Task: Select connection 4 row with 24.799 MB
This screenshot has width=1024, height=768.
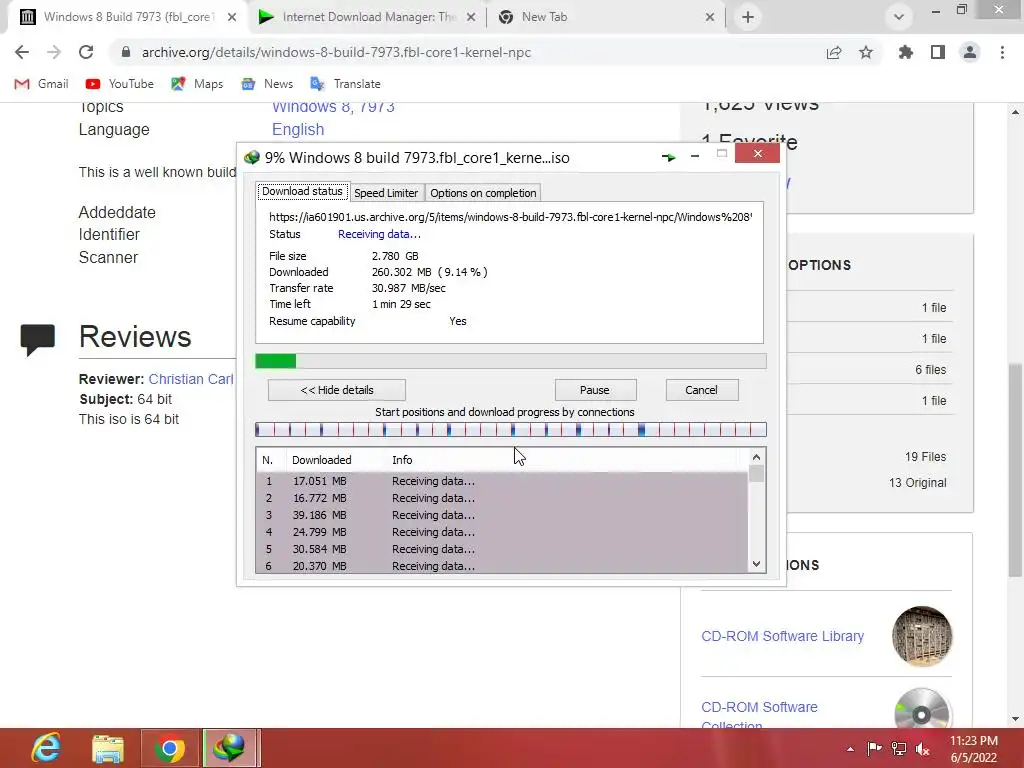Action: (502, 532)
